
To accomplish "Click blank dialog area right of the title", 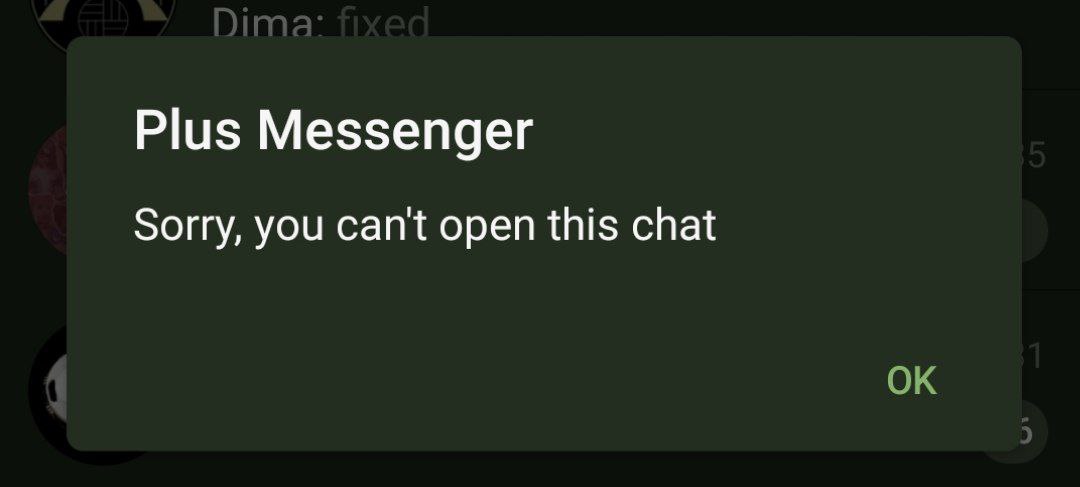I will click(x=771, y=130).
